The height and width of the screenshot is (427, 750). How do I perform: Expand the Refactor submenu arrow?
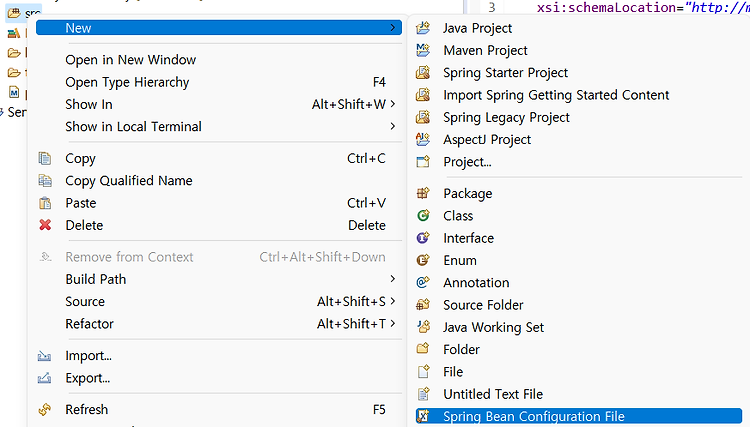(393, 323)
